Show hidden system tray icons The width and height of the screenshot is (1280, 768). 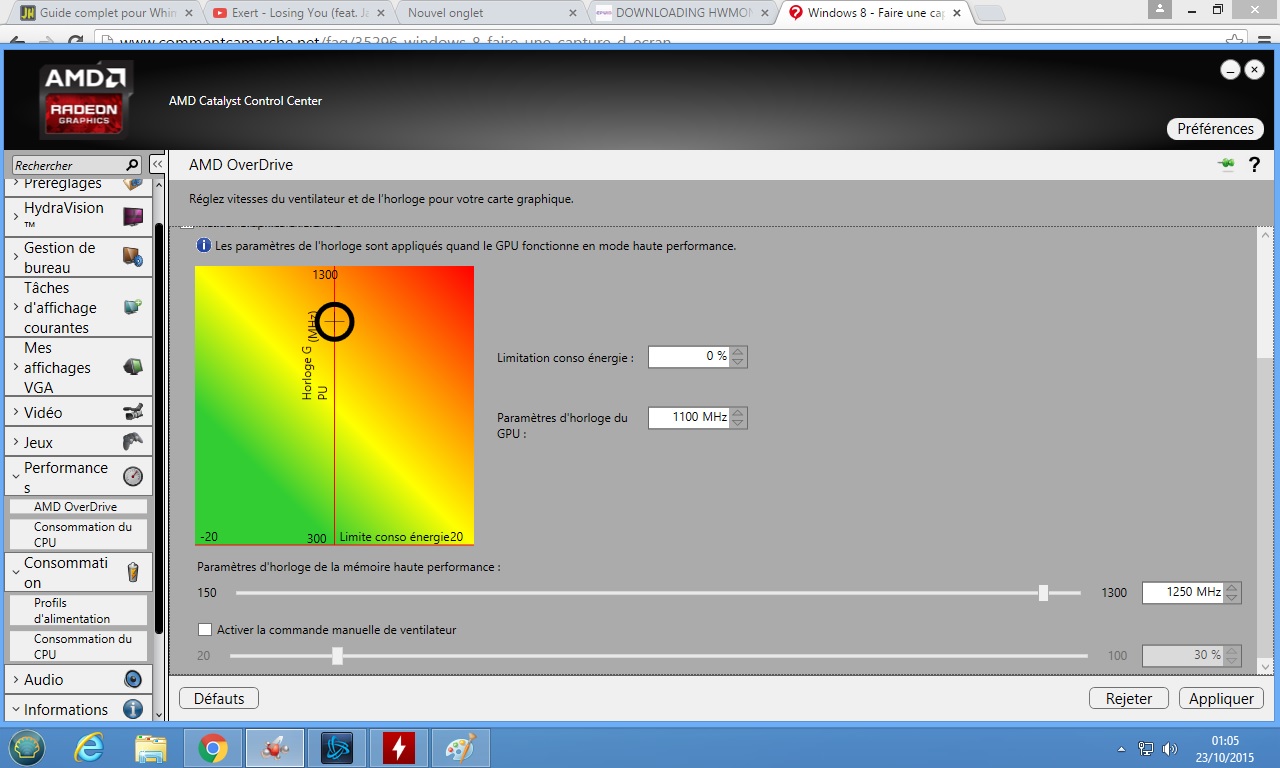(1123, 749)
